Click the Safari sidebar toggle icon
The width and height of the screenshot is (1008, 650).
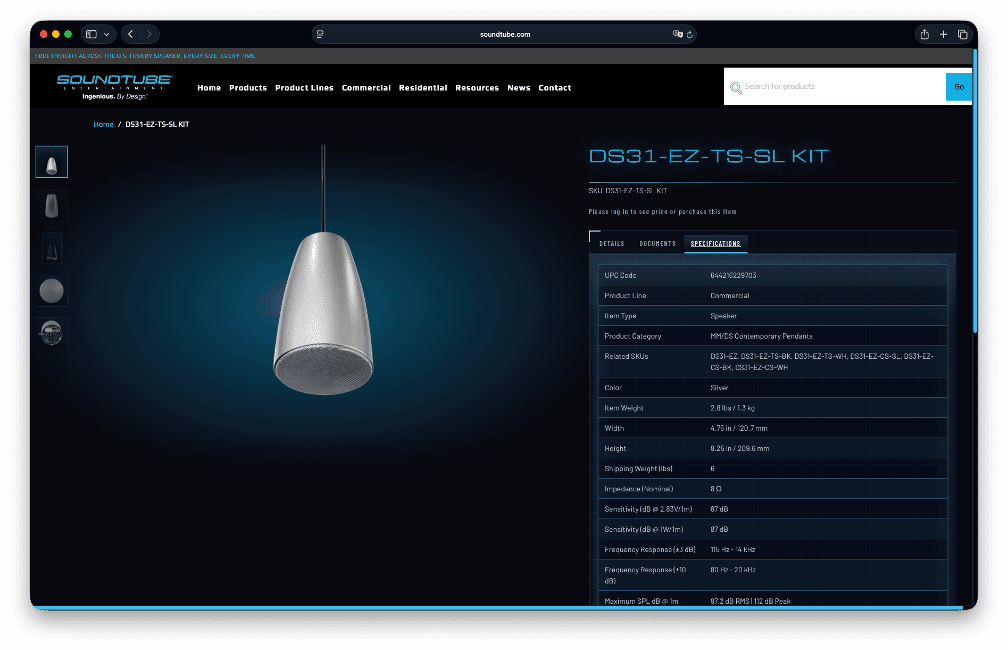tap(91, 34)
